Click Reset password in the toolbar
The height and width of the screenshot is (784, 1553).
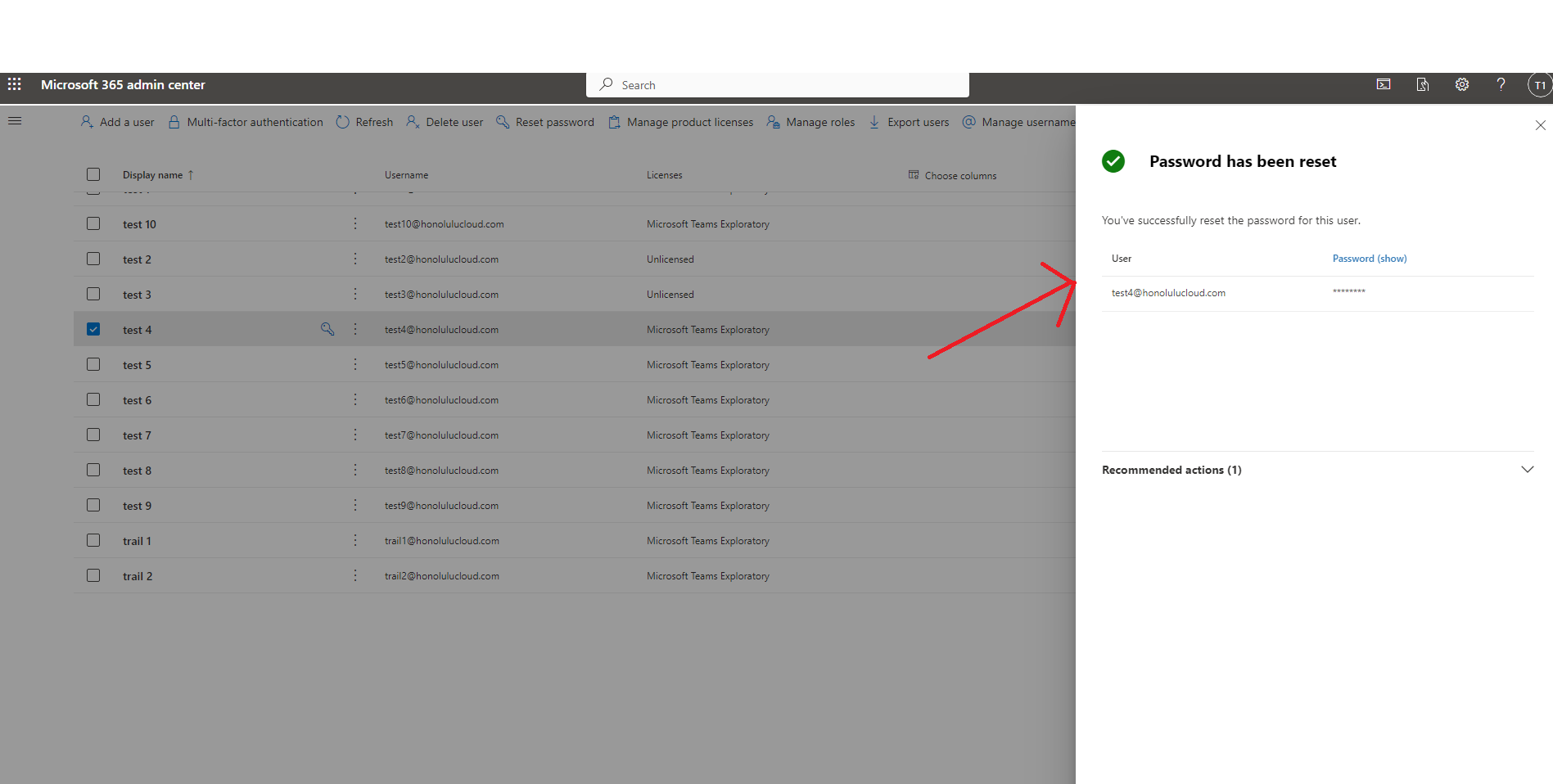point(545,122)
